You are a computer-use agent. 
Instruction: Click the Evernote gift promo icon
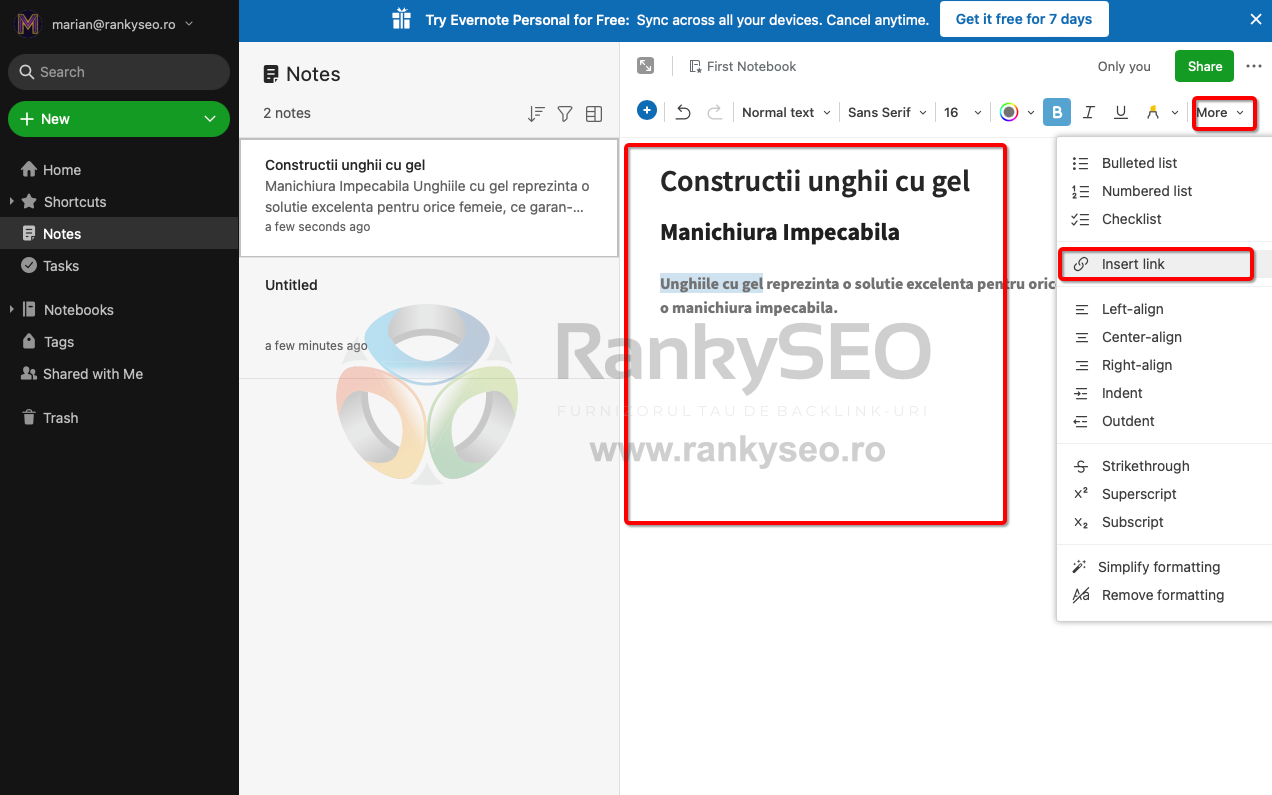[x=402, y=19]
